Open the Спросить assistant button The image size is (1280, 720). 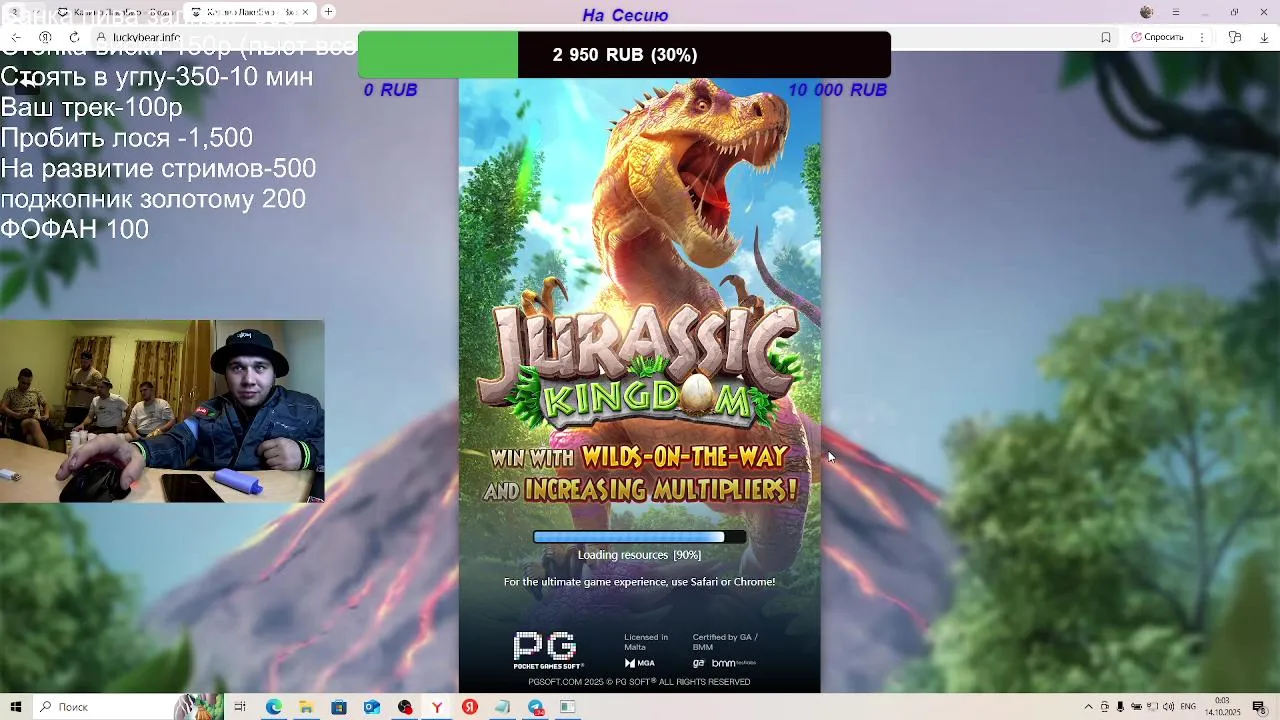1158,37
